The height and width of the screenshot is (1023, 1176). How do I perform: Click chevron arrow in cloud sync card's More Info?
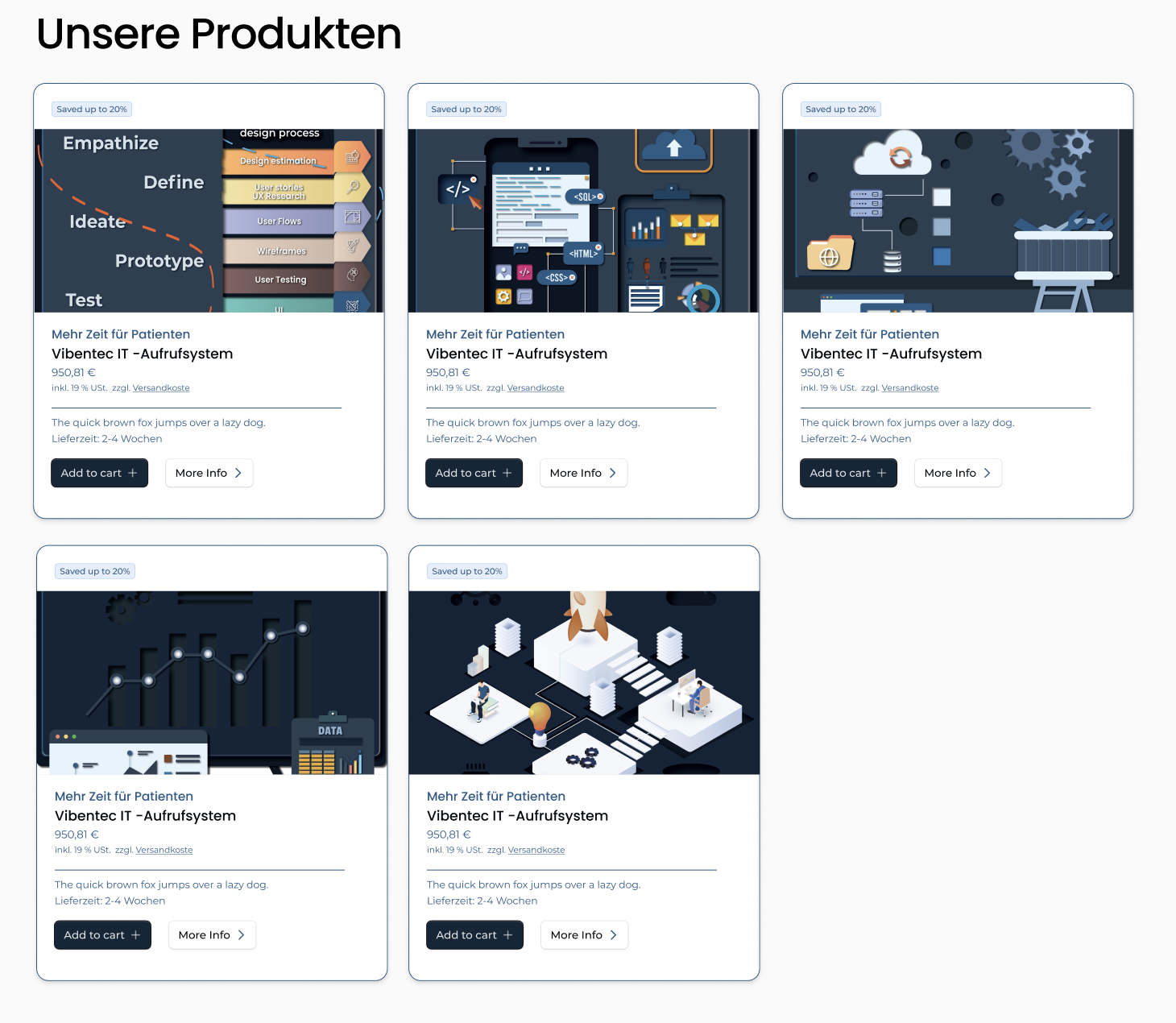pyautogui.click(x=988, y=473)
